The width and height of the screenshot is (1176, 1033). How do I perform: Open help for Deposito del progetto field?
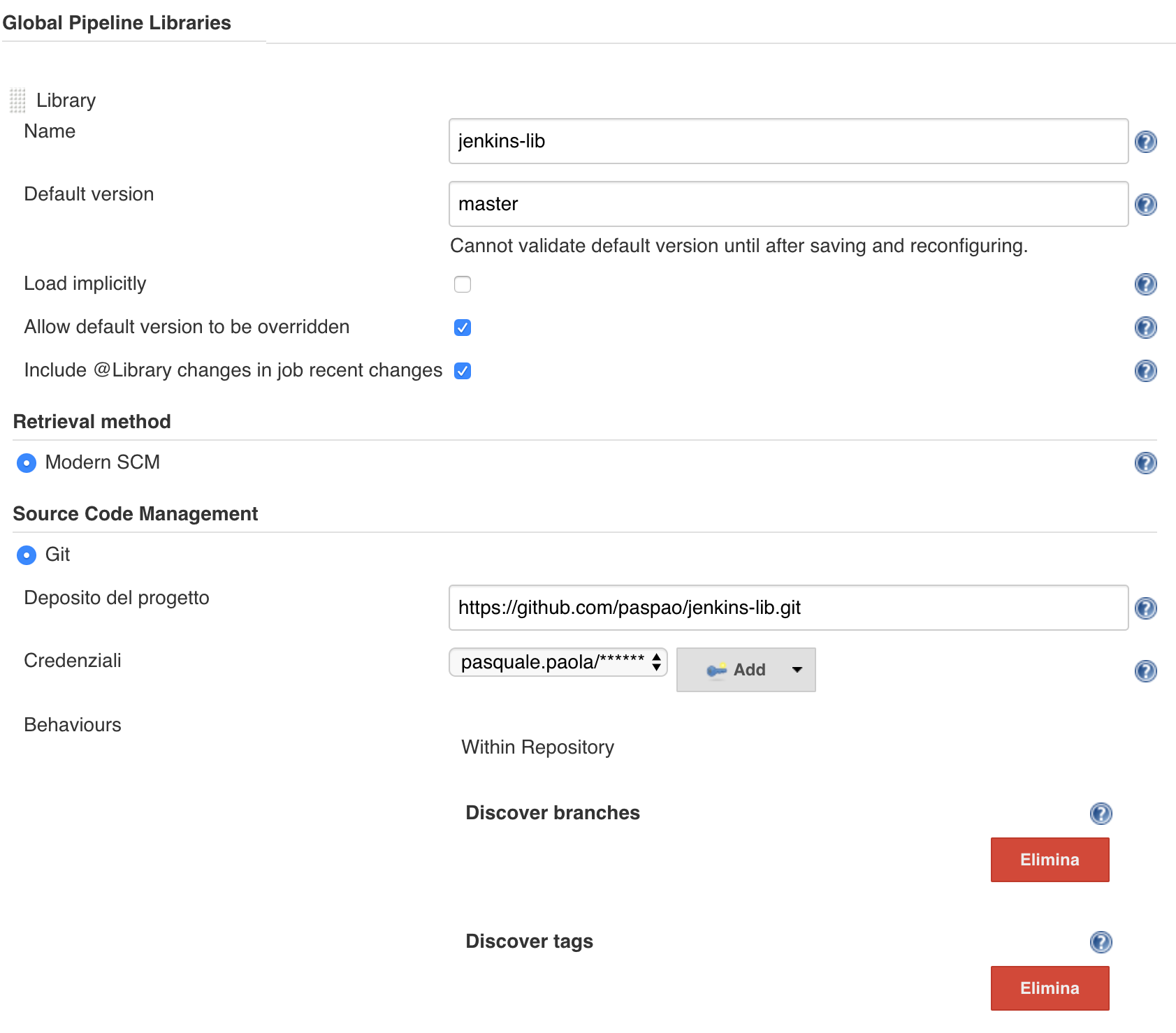(1145, 608)
